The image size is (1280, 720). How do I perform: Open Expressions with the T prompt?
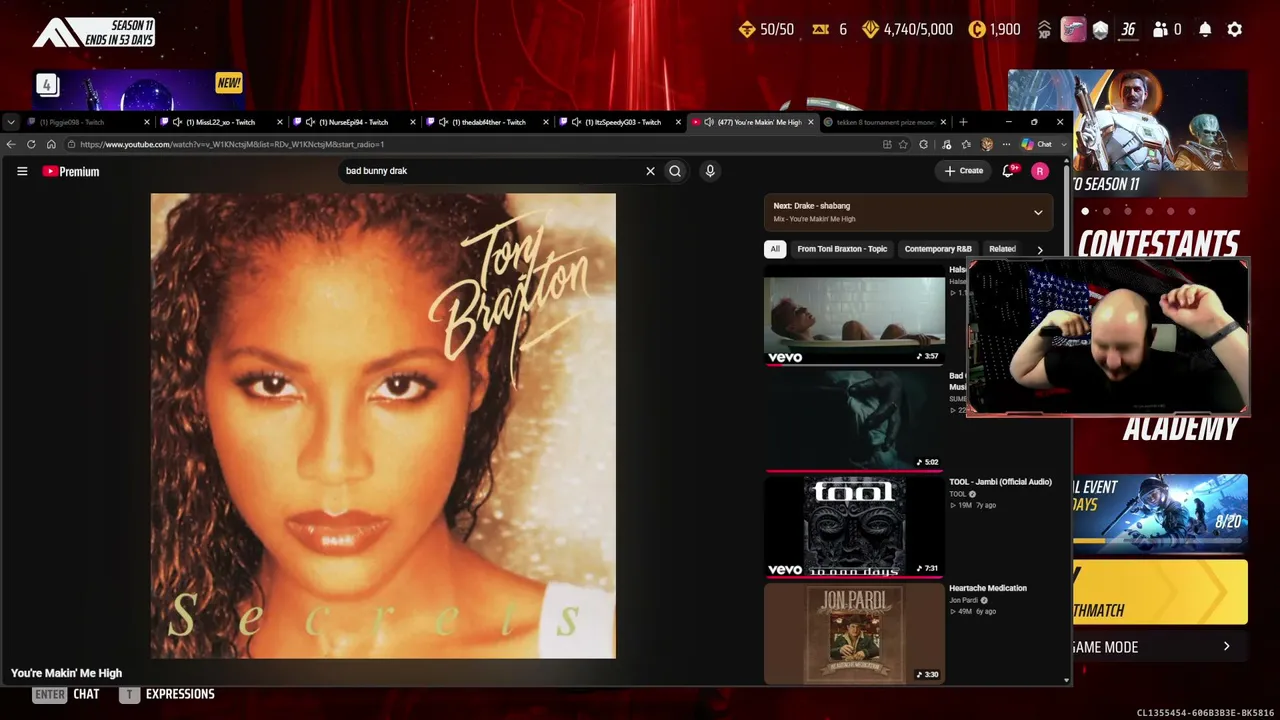[x=167, y=694]
